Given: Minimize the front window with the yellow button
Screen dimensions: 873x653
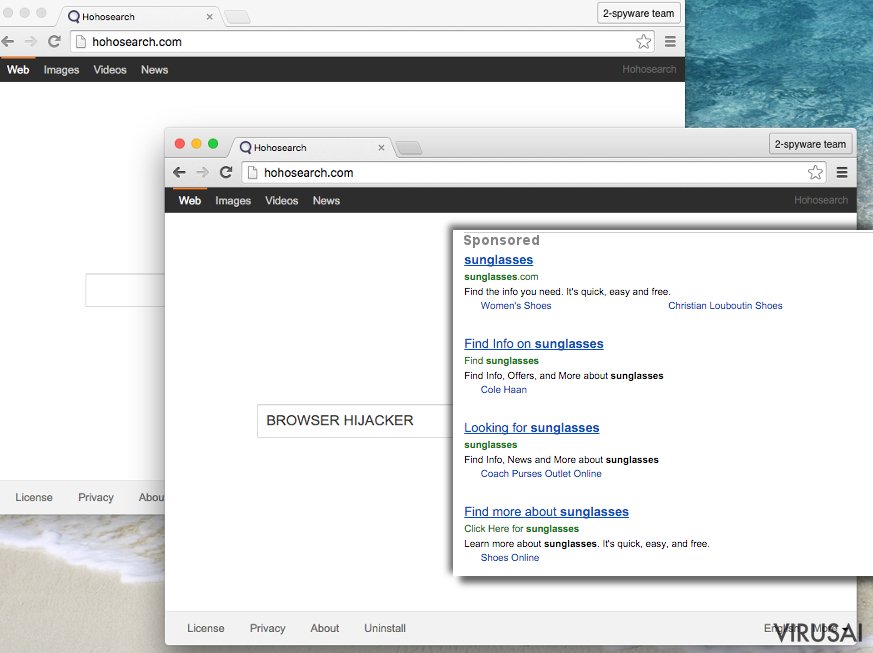Looking at the screenshot, I should click(x=196, y=144).
